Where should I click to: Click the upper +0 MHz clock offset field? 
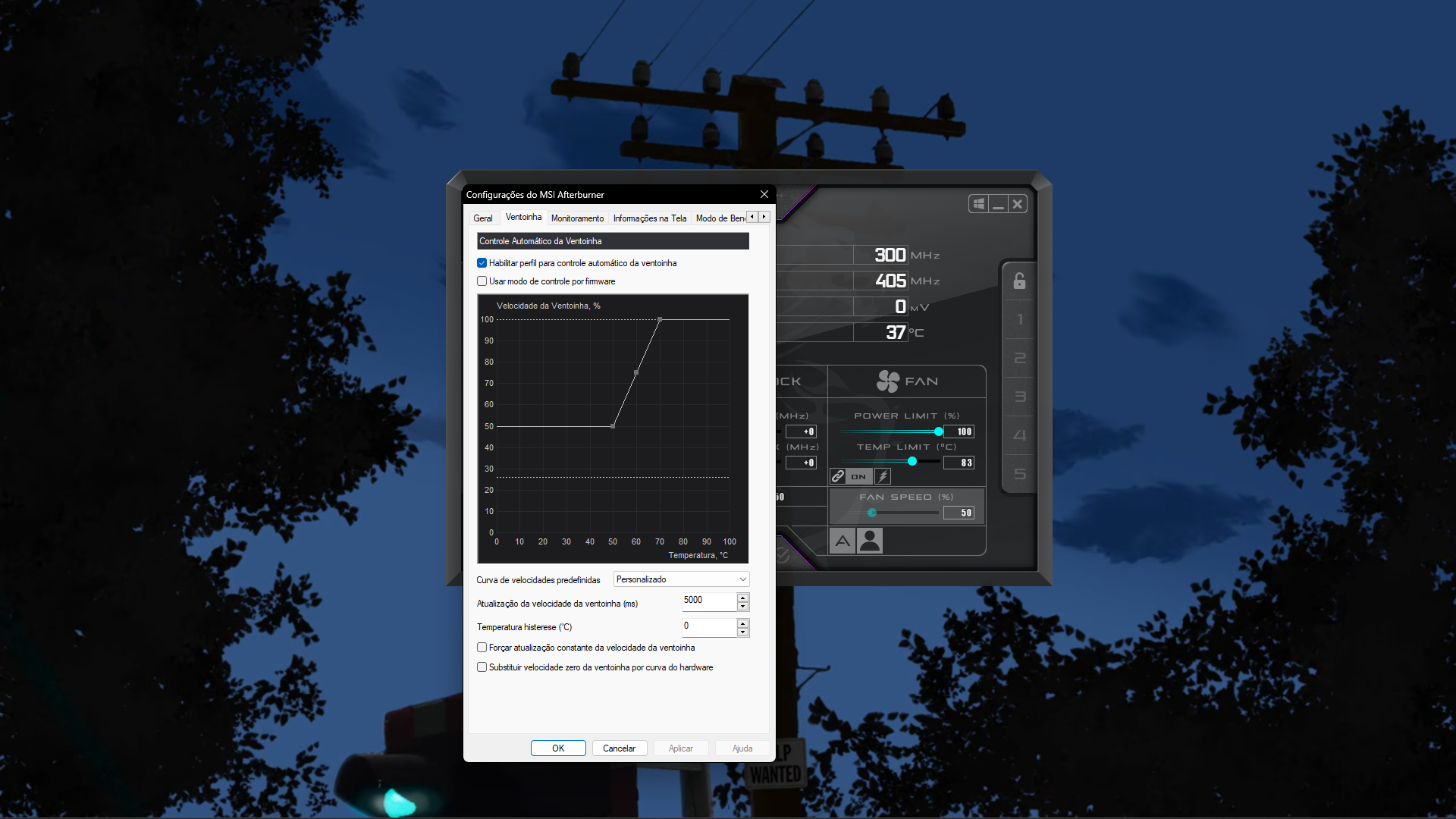[x=801, y=431]
